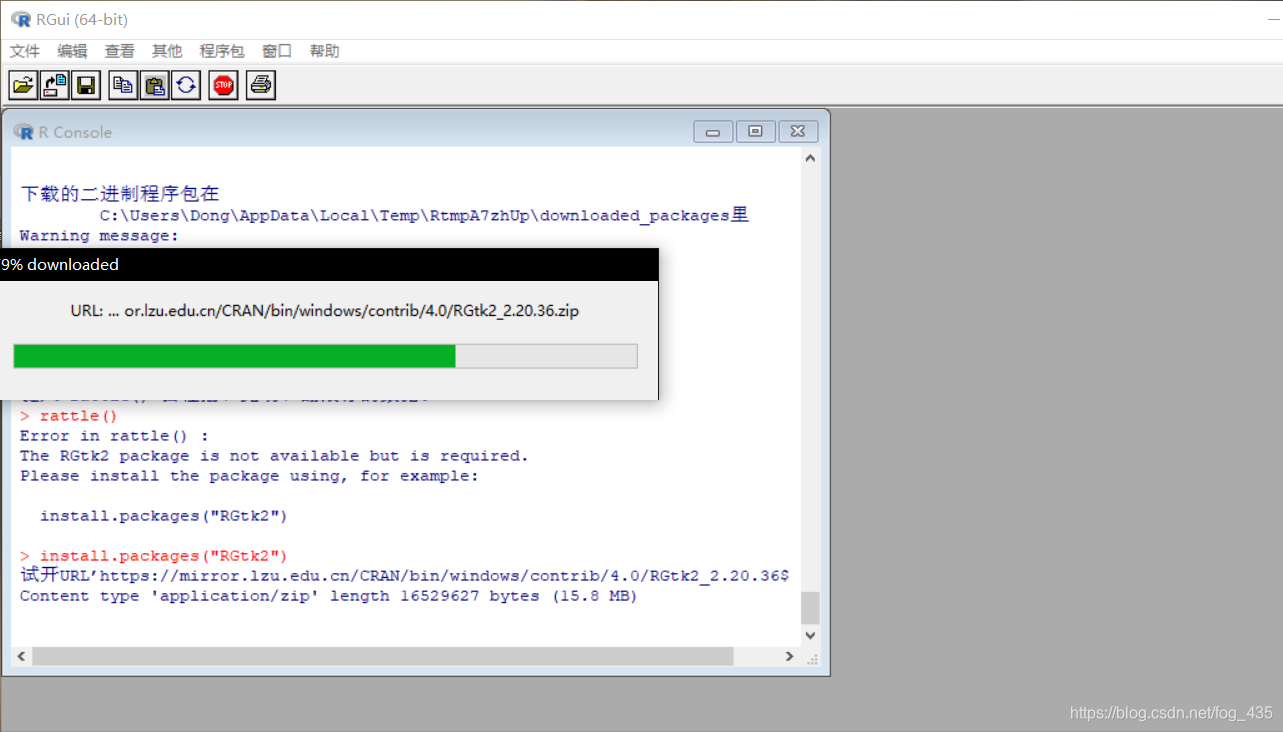
Task: Click 'Please install the package using' line
Action: (x=249, y=476)
